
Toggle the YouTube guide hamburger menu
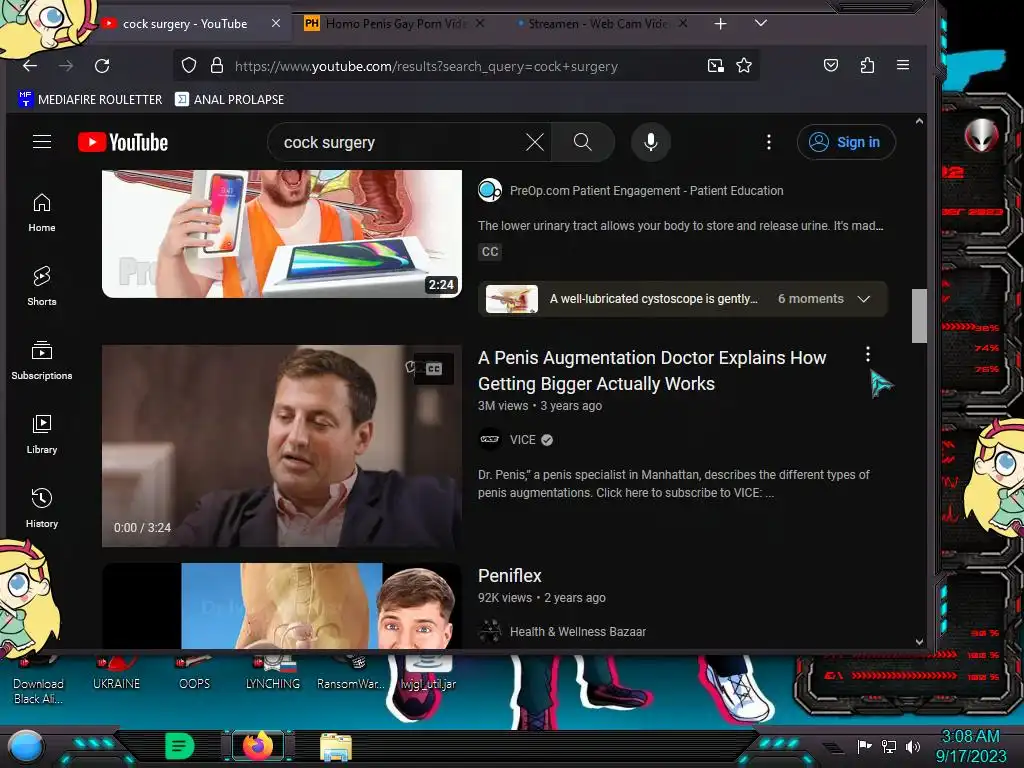click(42, 142)
